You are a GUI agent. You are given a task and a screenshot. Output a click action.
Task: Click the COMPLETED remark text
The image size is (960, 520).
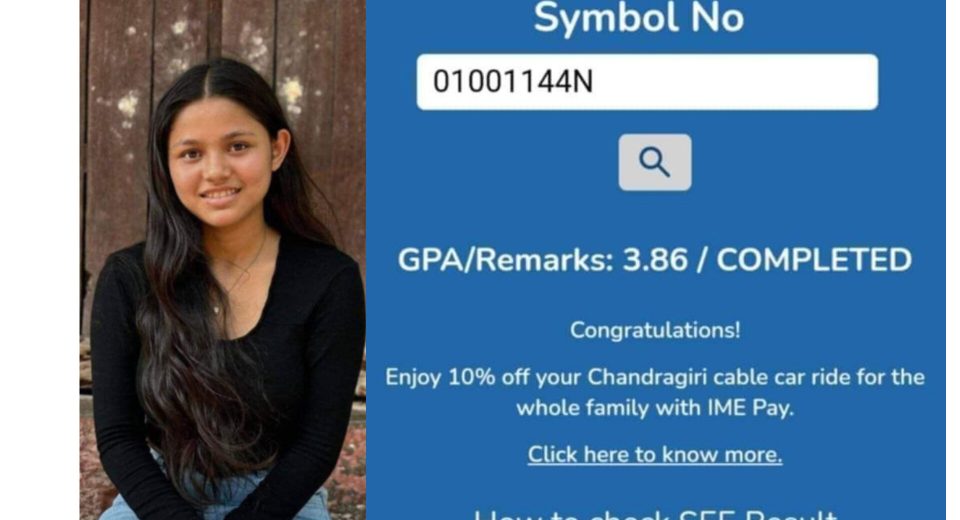[814, 260]
